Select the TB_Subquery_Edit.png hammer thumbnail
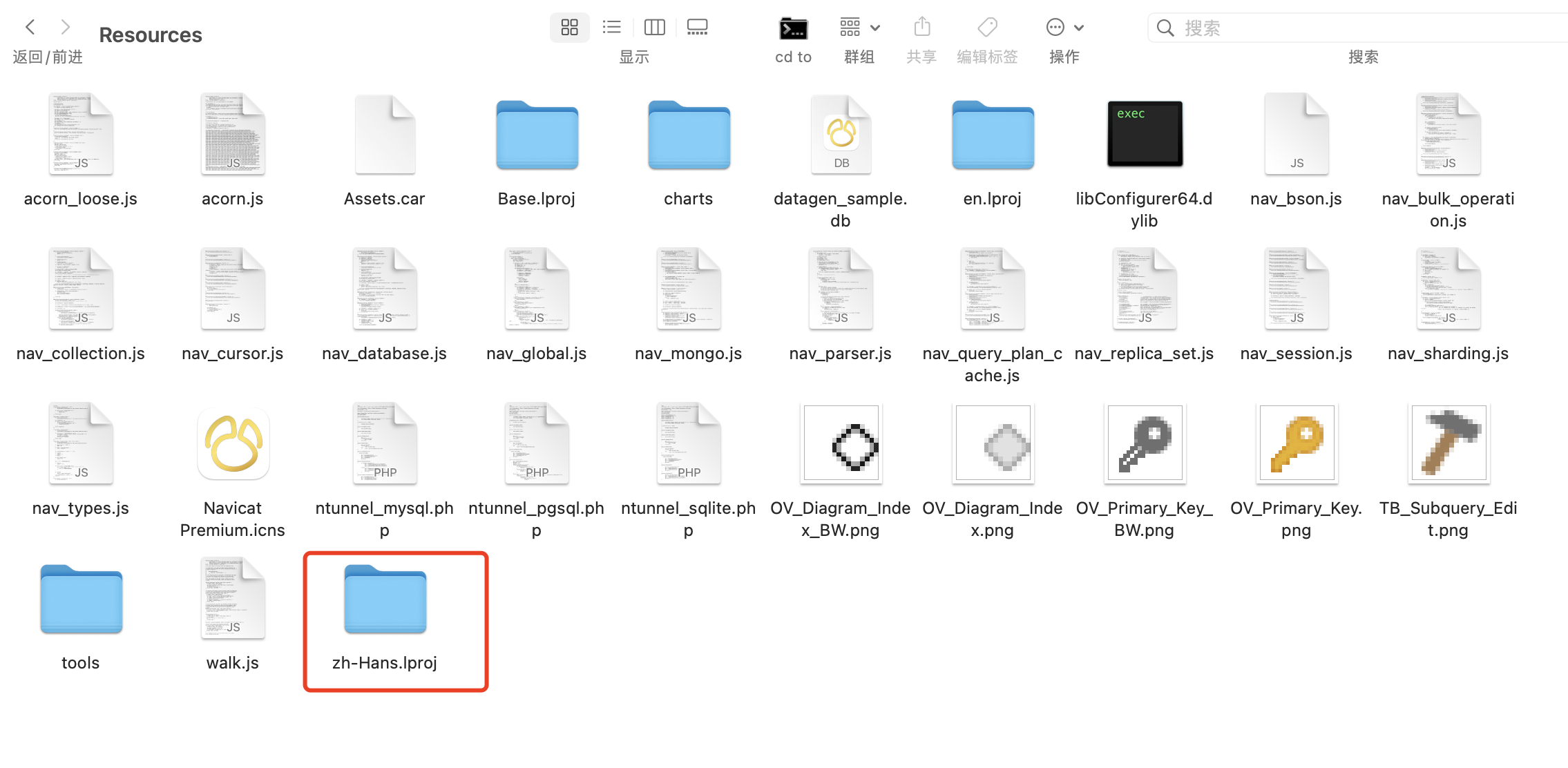This screenshot has width=1568, height=768. [1449, 443]
